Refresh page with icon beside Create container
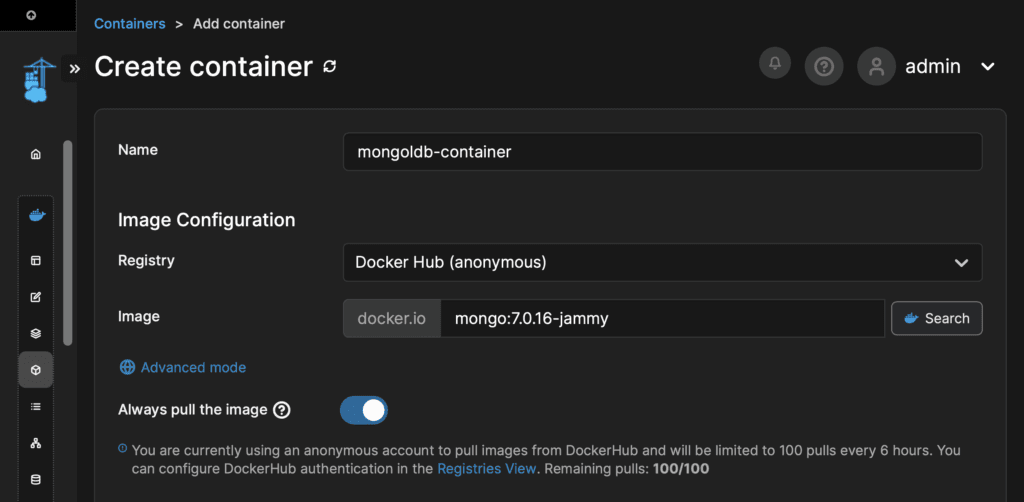Viewport: 1024px width, 502px height. (330, 67)
